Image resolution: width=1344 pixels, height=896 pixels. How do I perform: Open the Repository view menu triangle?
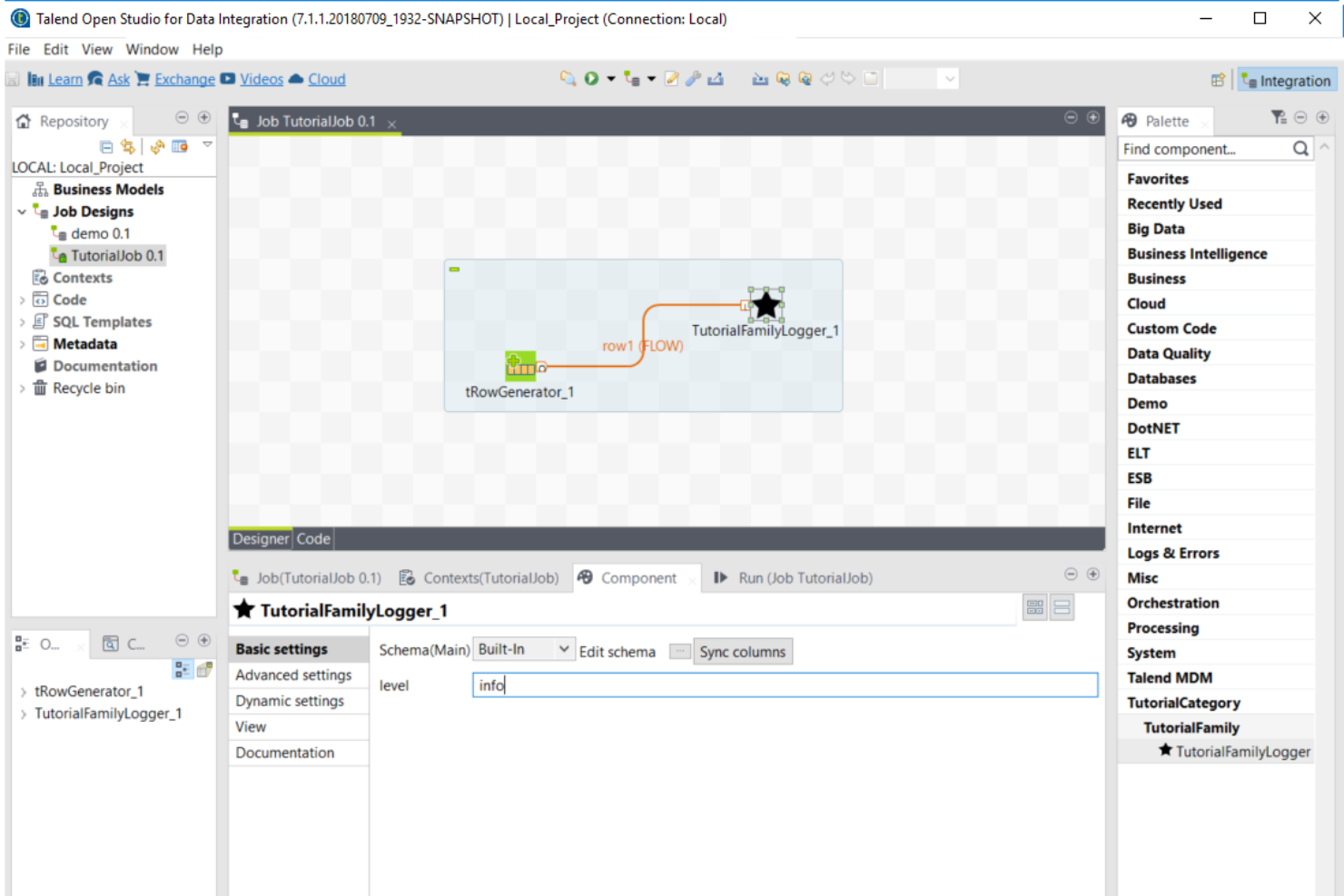tap(207, 144)
